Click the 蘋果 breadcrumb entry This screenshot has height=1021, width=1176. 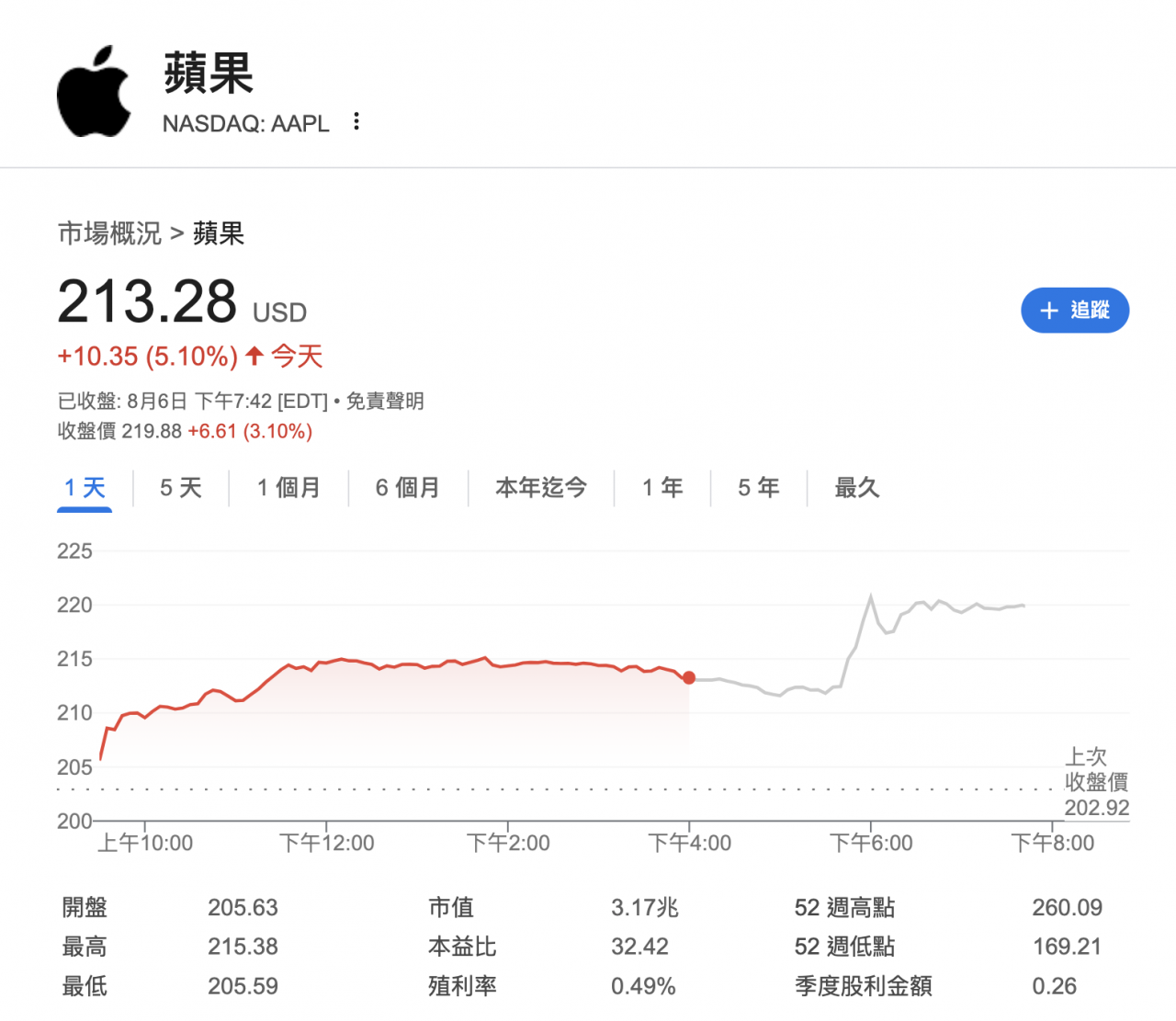[x=218, y=234]
